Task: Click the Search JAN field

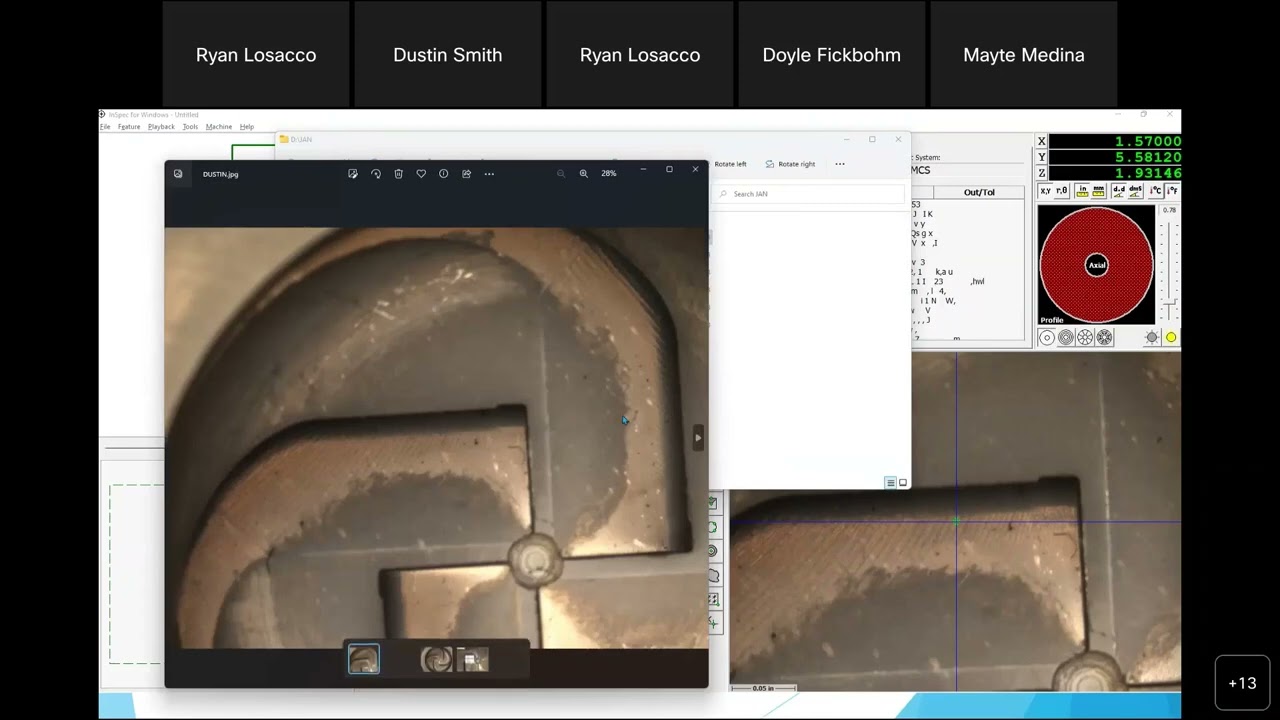Action: pos(808,194)
